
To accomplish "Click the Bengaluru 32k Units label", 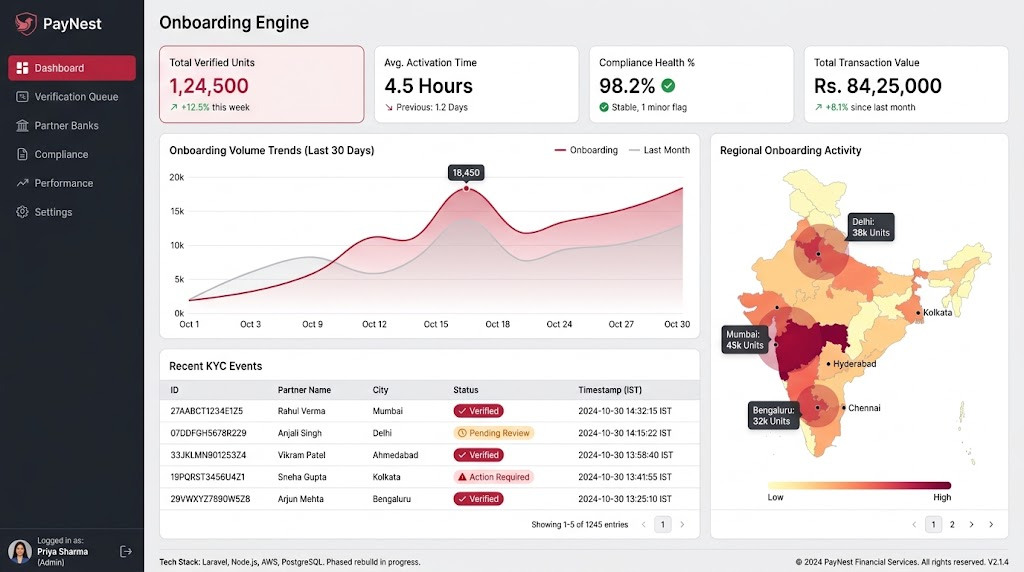I will click(x=773, y=415).
